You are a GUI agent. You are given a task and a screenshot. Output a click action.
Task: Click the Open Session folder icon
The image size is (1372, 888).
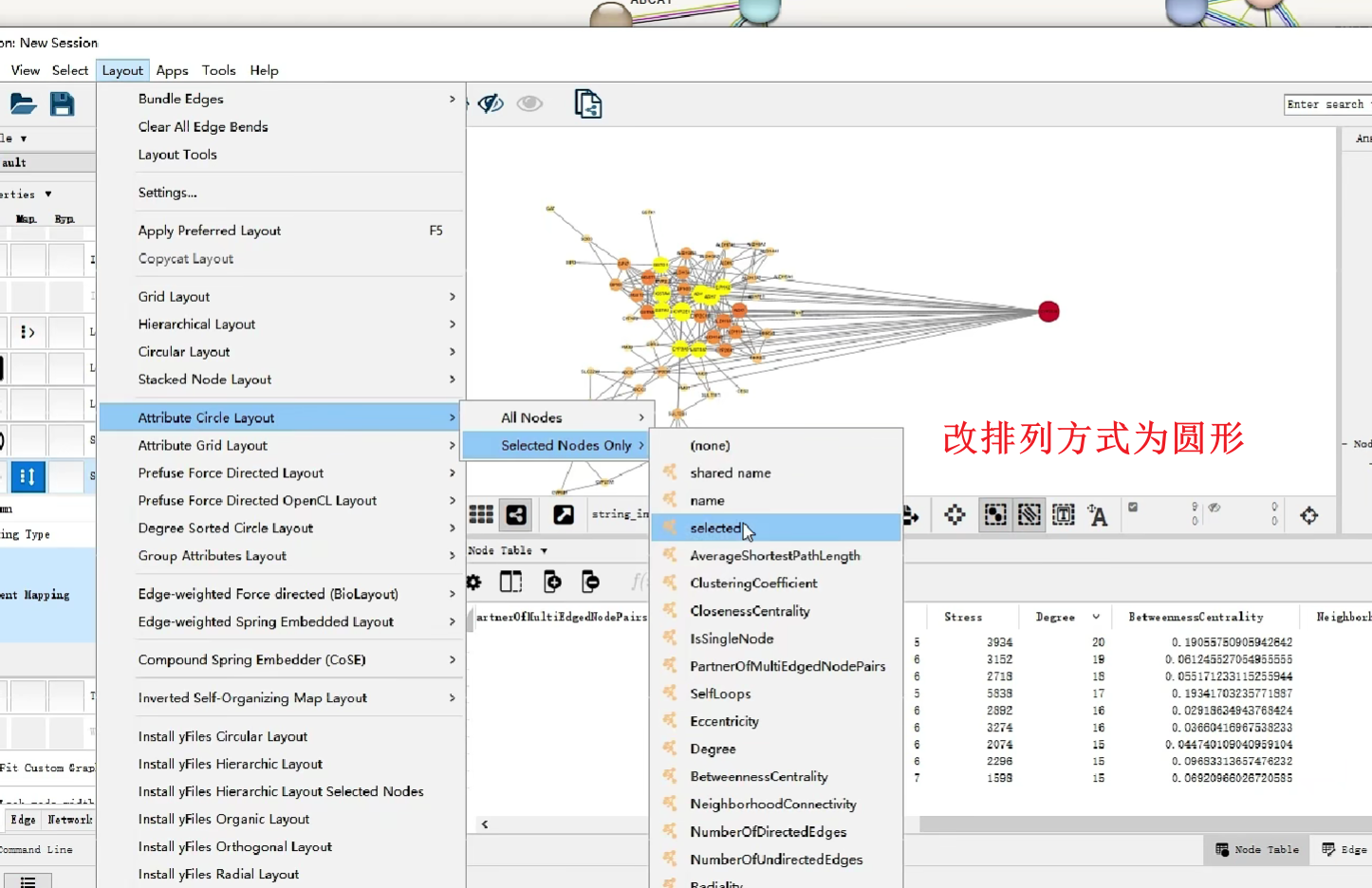tap(23, 103)
